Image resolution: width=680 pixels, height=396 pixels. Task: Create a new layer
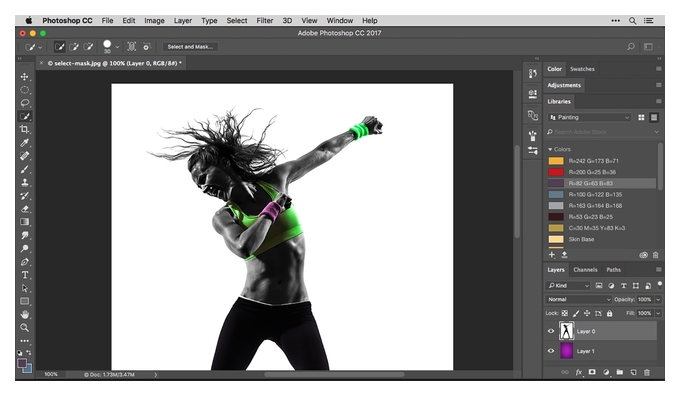pyautogui.click(x=633, y=372)
